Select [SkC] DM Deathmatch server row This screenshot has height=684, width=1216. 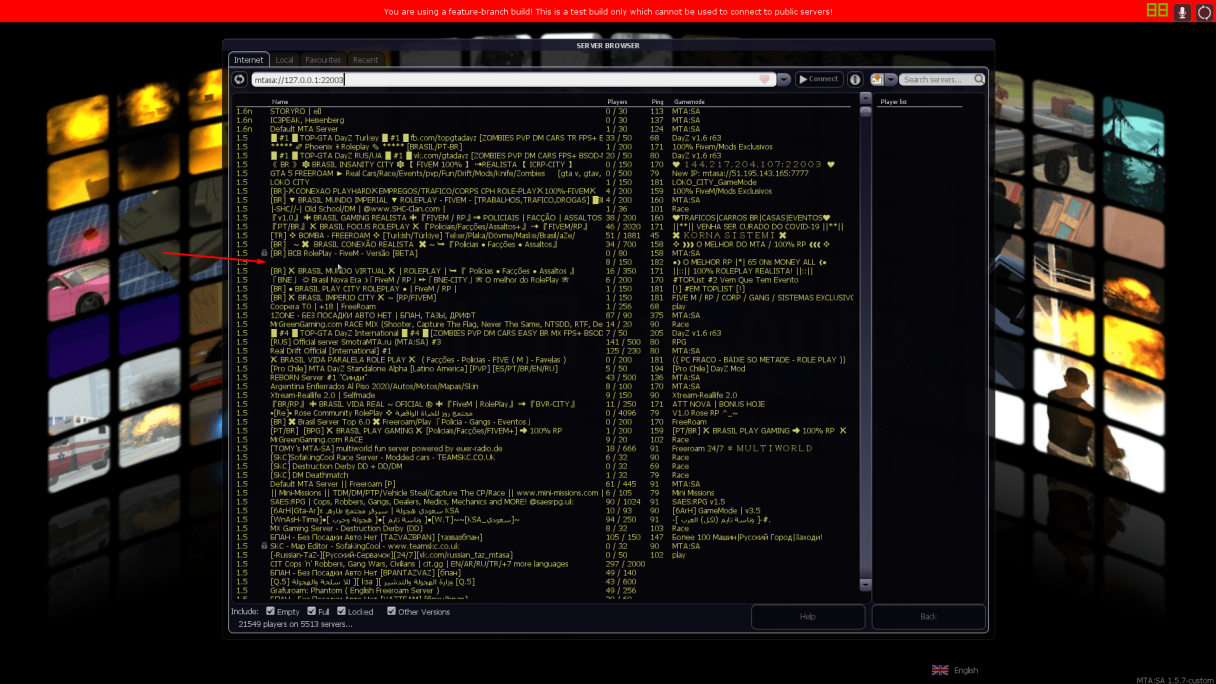click(543, 475)
